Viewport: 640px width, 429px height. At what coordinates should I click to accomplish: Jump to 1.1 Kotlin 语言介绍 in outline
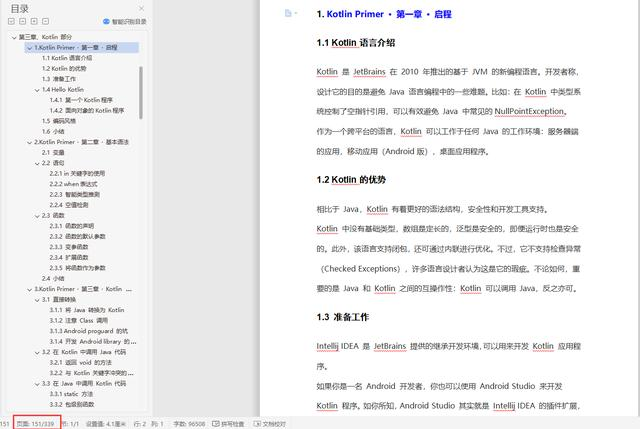pos(67,58)
